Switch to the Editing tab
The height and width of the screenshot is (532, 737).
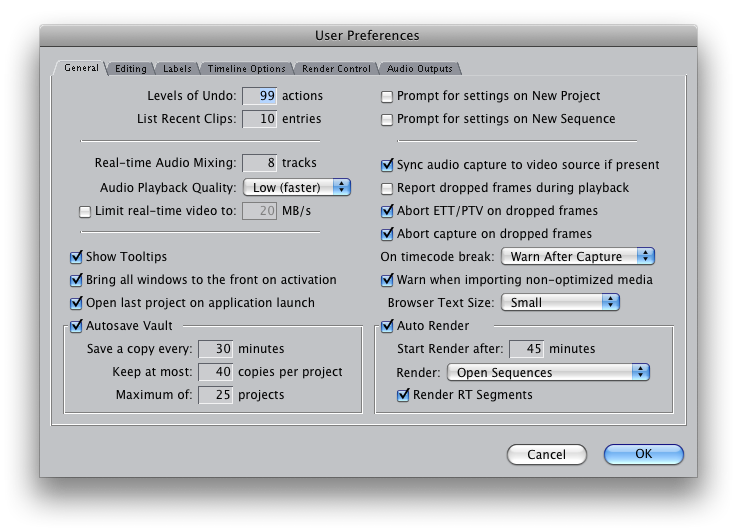[x=130, y=69]
